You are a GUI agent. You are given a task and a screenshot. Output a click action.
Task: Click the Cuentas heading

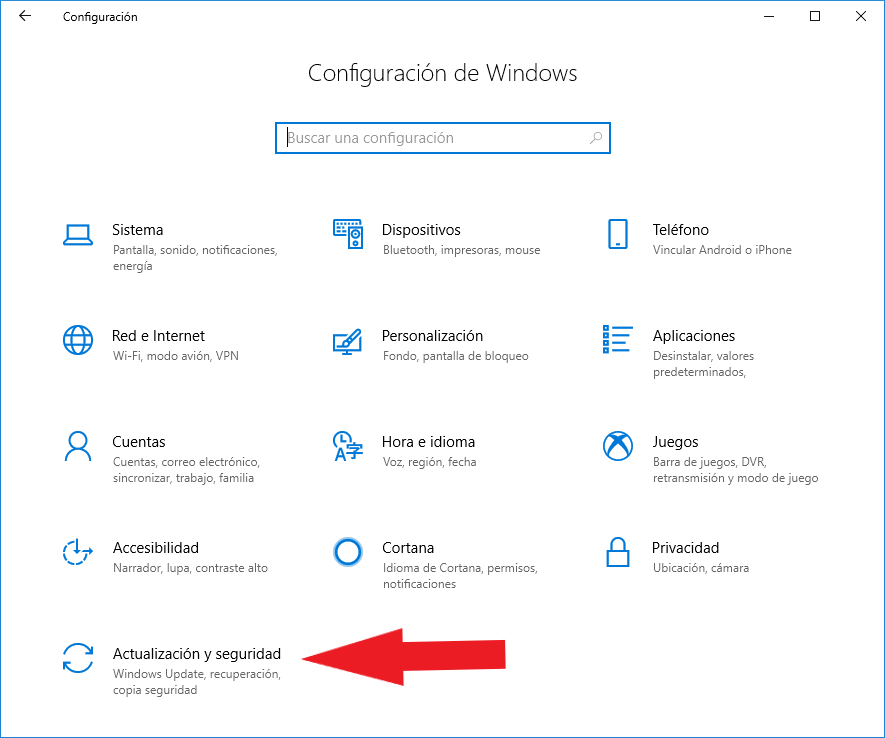(x=139, y=442)
